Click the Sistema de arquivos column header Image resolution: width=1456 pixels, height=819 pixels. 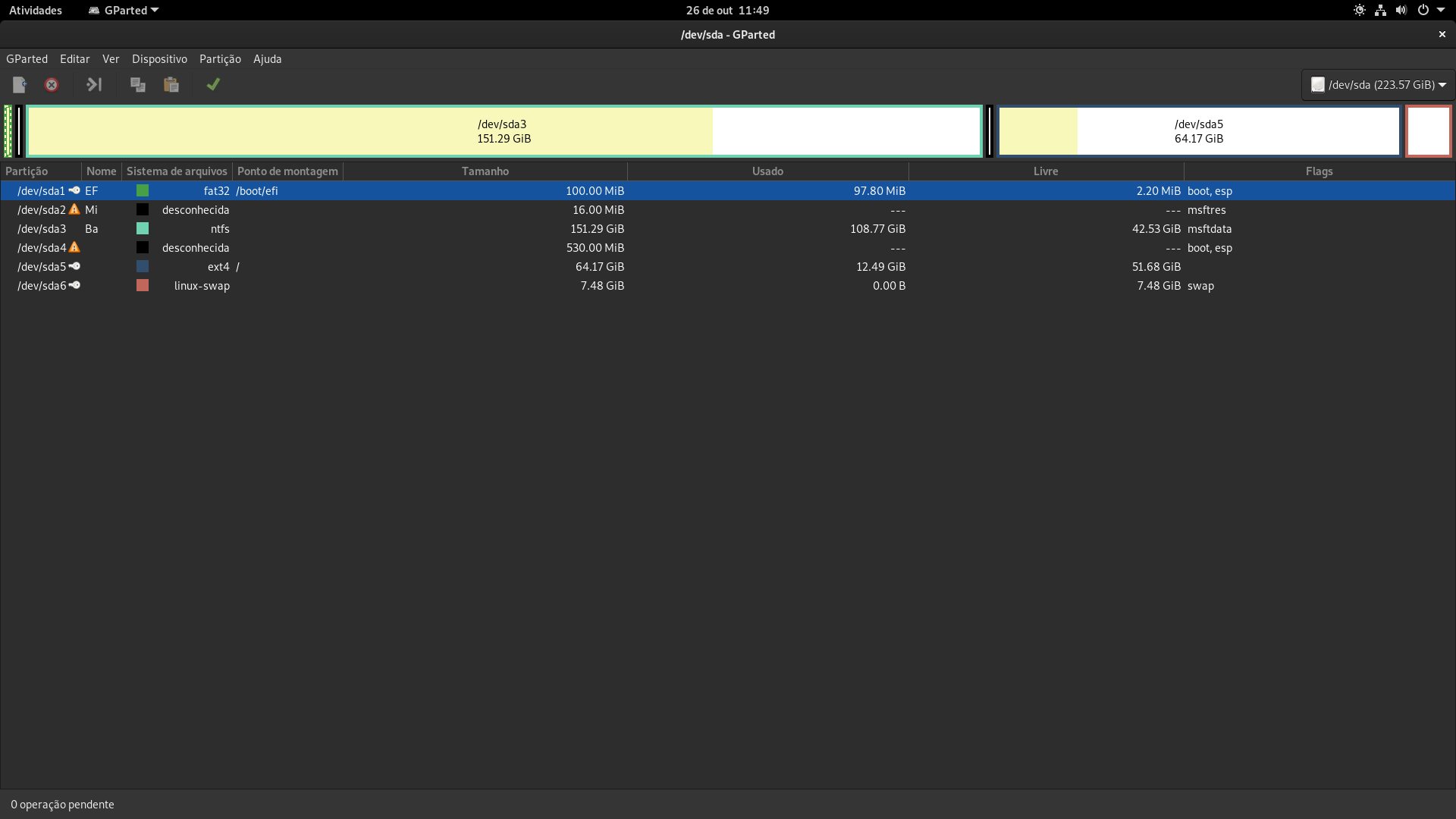[177, 171]
